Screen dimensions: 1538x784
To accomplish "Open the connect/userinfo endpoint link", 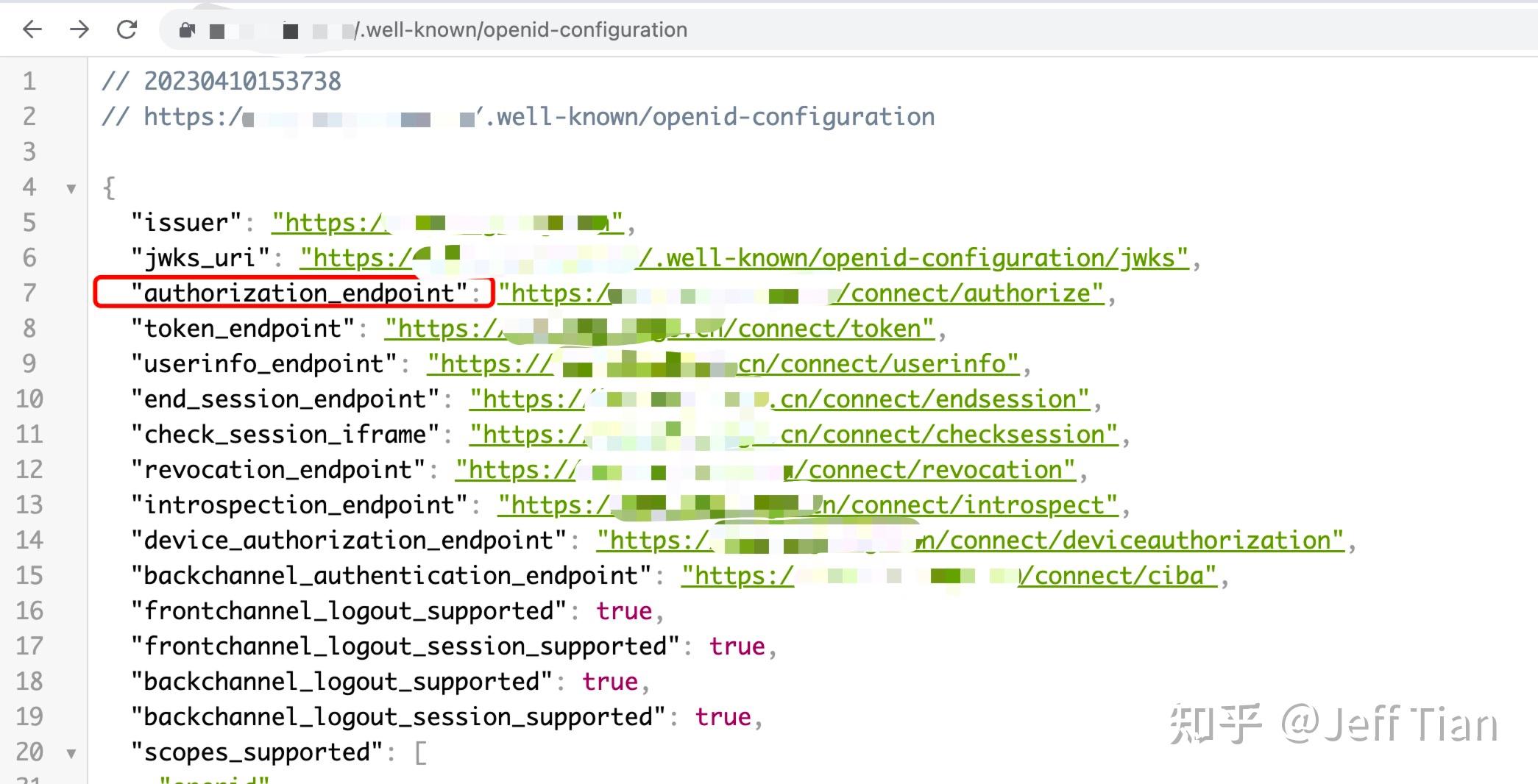I will (x=721, y=363).
